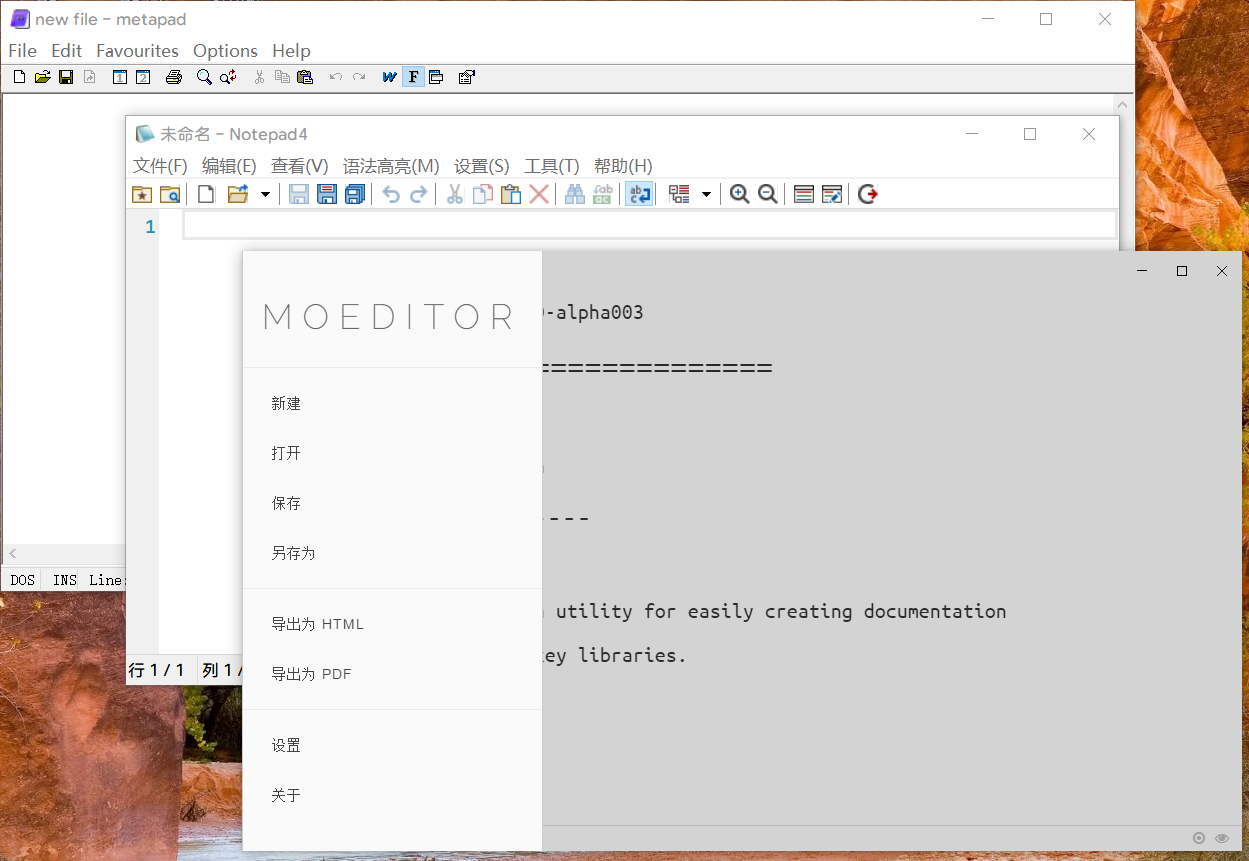Viewport: 1249px width, 861px height.
Task: Click the Save floppy icon in metapad
Action: 66,77
